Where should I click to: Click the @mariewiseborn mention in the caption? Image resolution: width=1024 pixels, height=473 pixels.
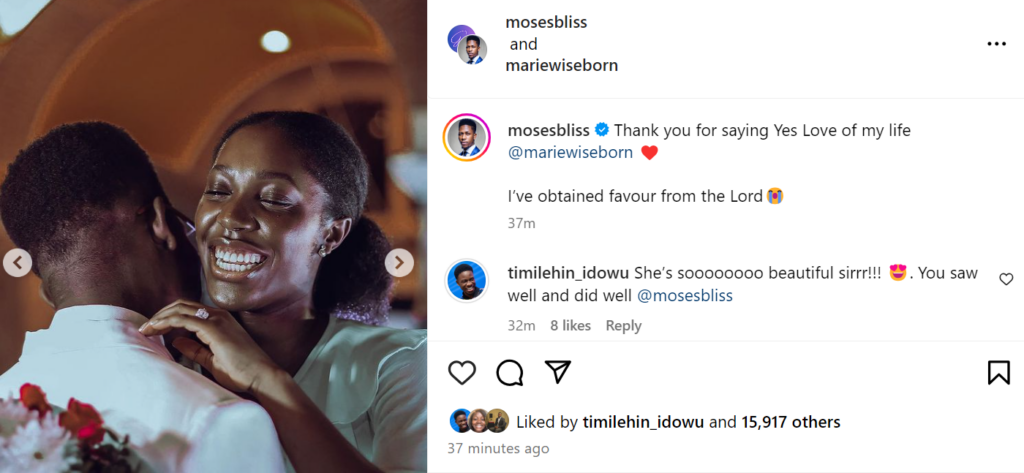pos(571,153)
